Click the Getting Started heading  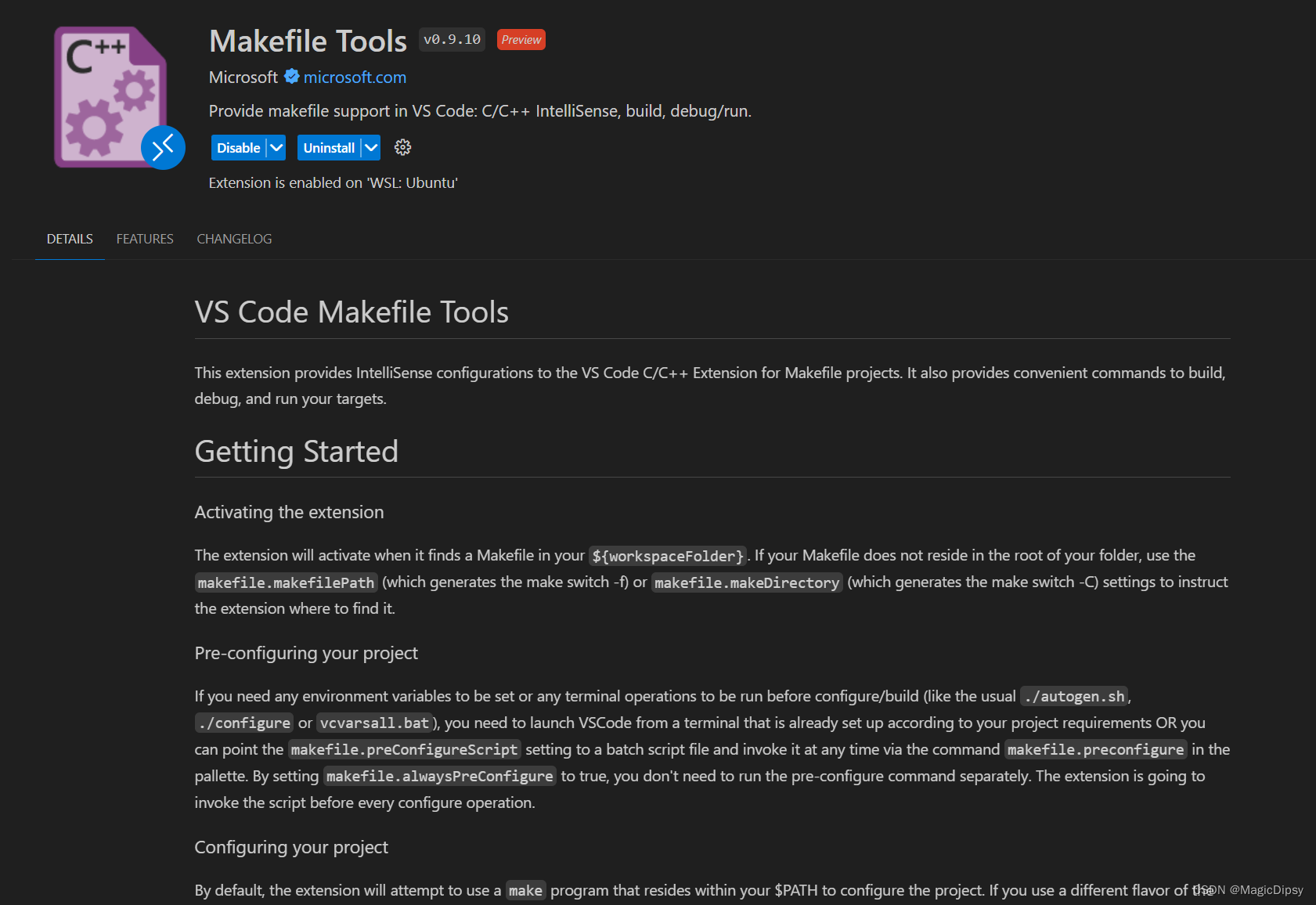296,452
